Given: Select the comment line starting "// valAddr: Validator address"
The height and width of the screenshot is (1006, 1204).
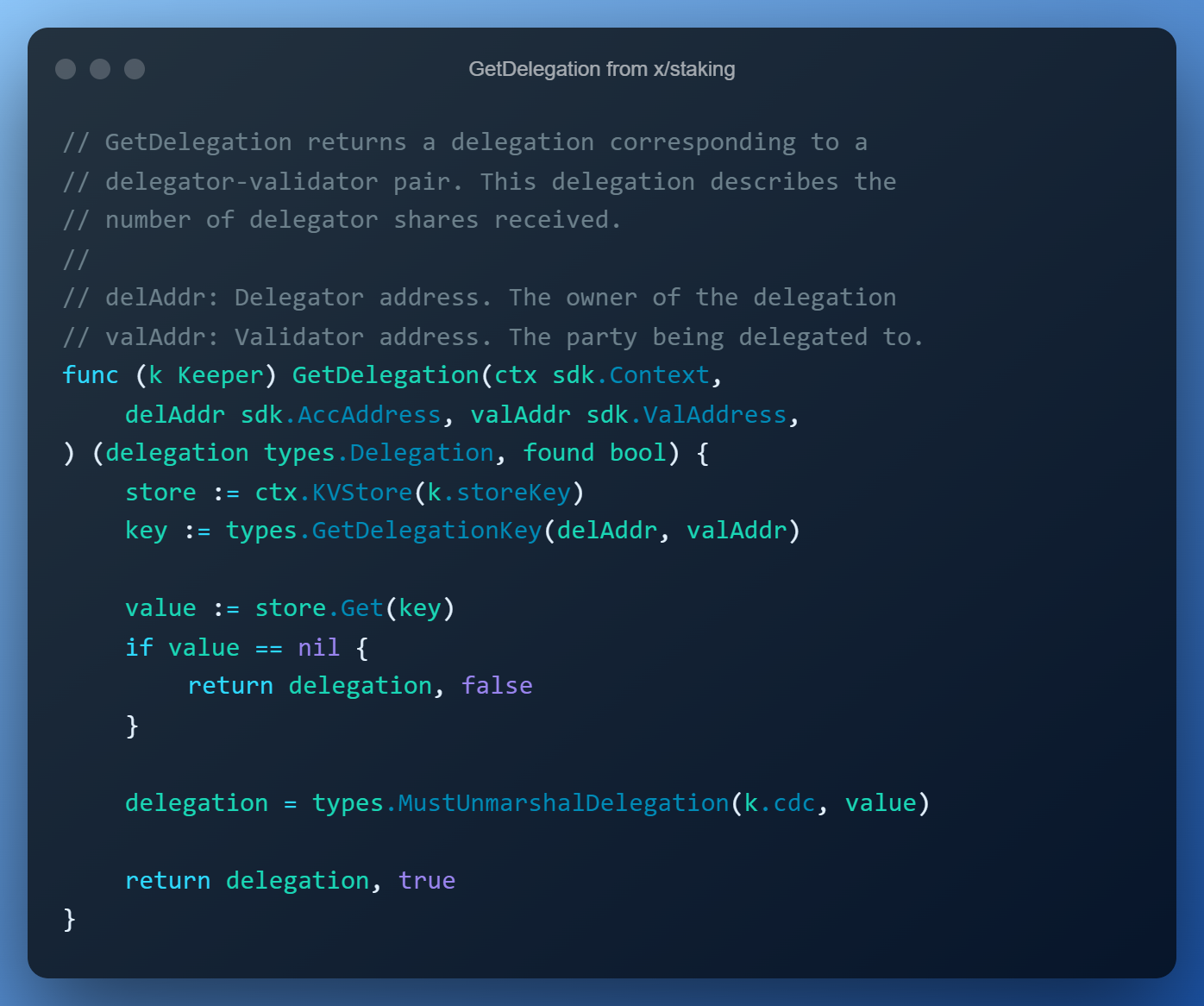Looking at the screenshot, I should (x=493, y=336).
